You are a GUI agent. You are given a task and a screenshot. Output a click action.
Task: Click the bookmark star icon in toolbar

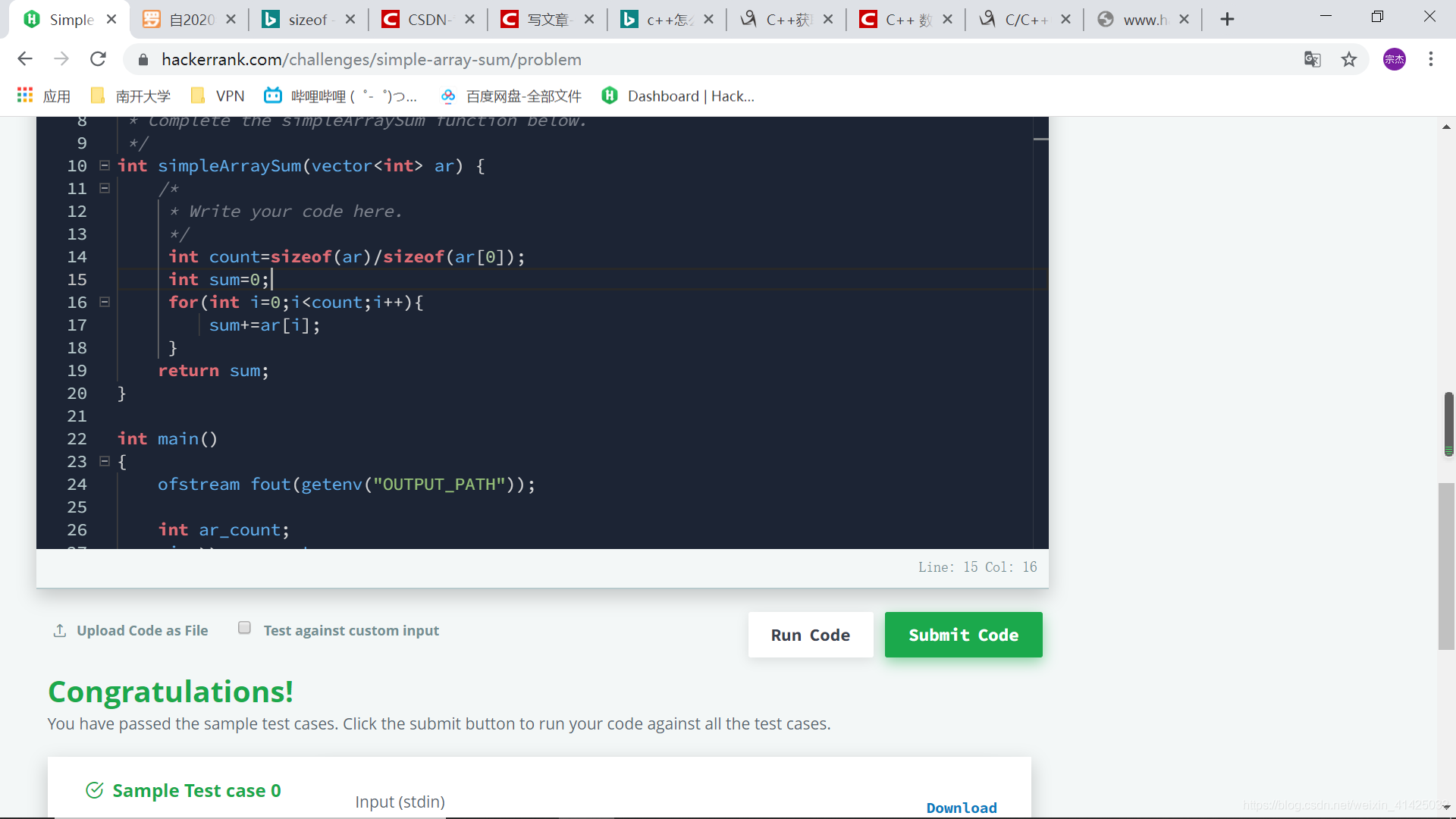pos(1350,59)
